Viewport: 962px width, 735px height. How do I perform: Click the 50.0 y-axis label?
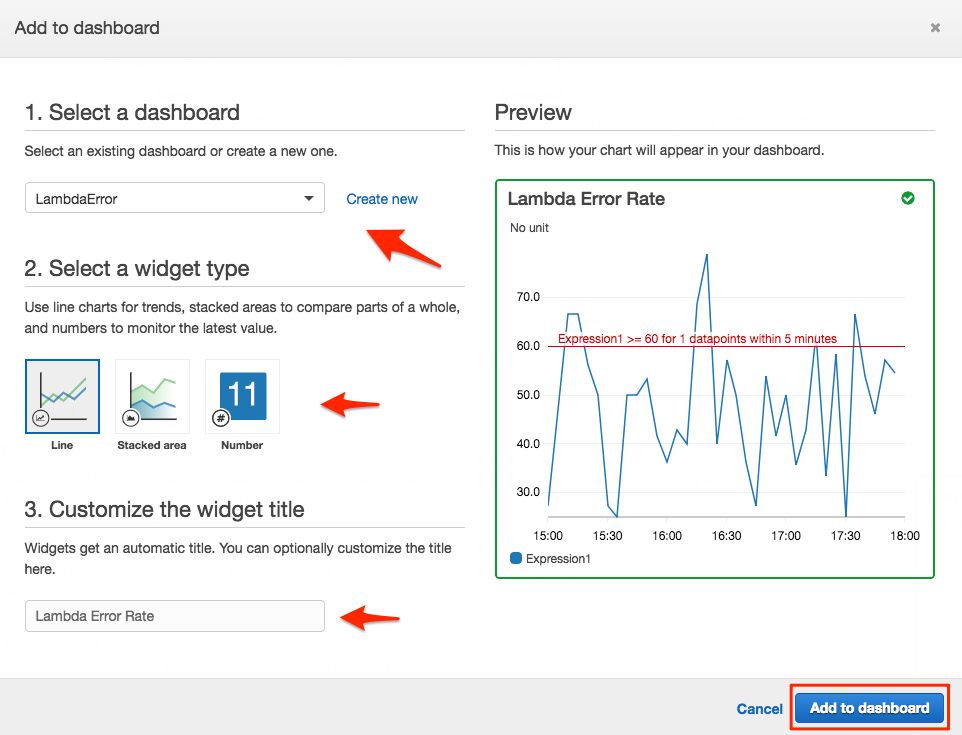click(x=528, y=394)
